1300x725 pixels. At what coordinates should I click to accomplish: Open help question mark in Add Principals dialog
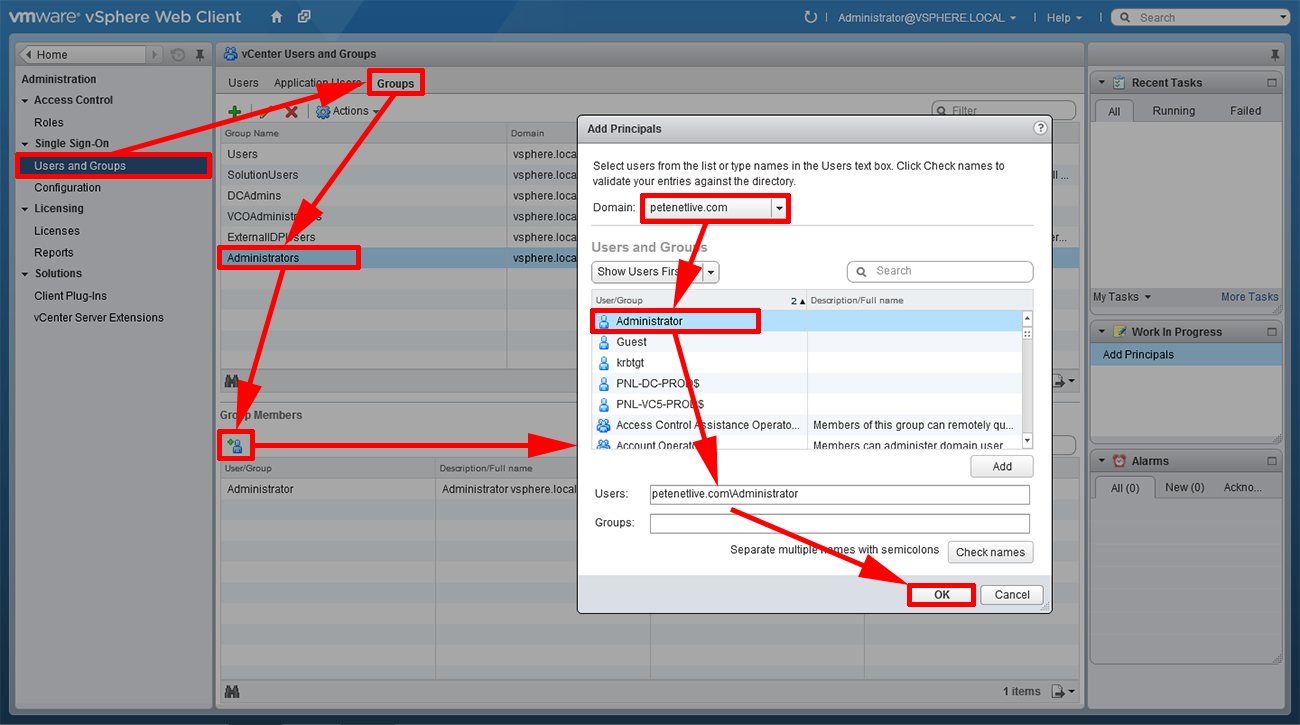1040,128
